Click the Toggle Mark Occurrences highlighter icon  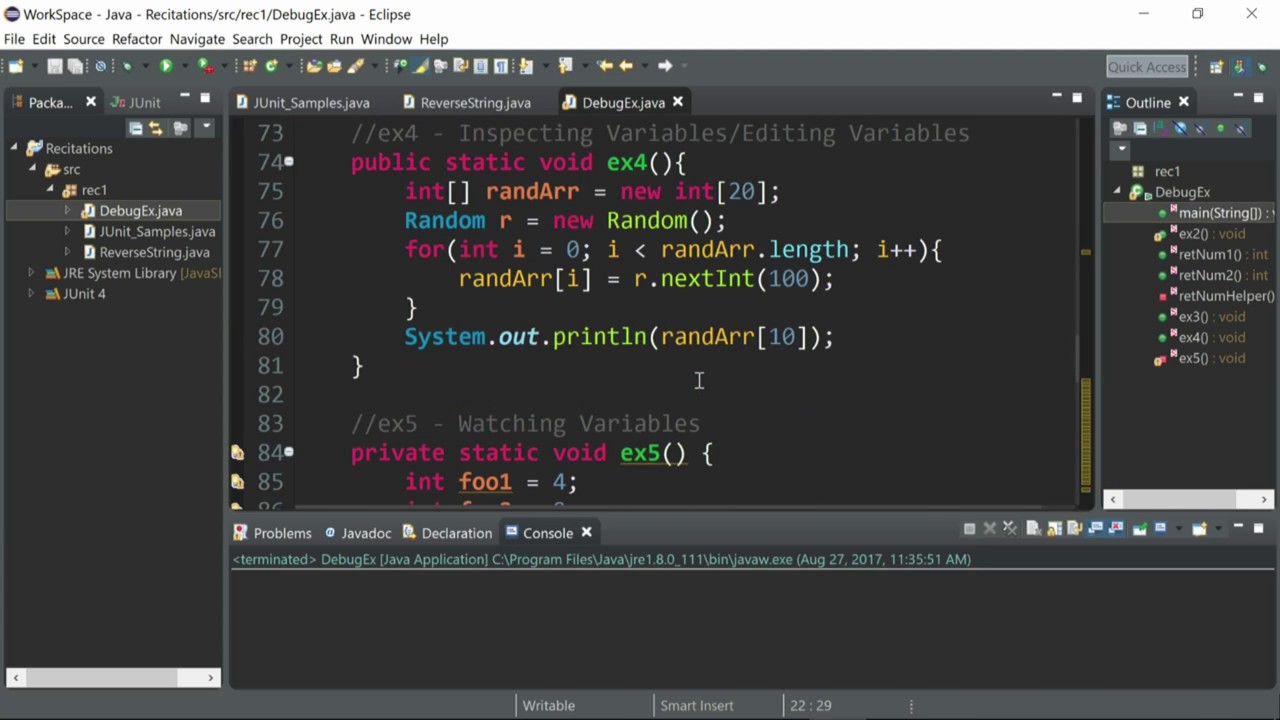click(x=419, y=66)
